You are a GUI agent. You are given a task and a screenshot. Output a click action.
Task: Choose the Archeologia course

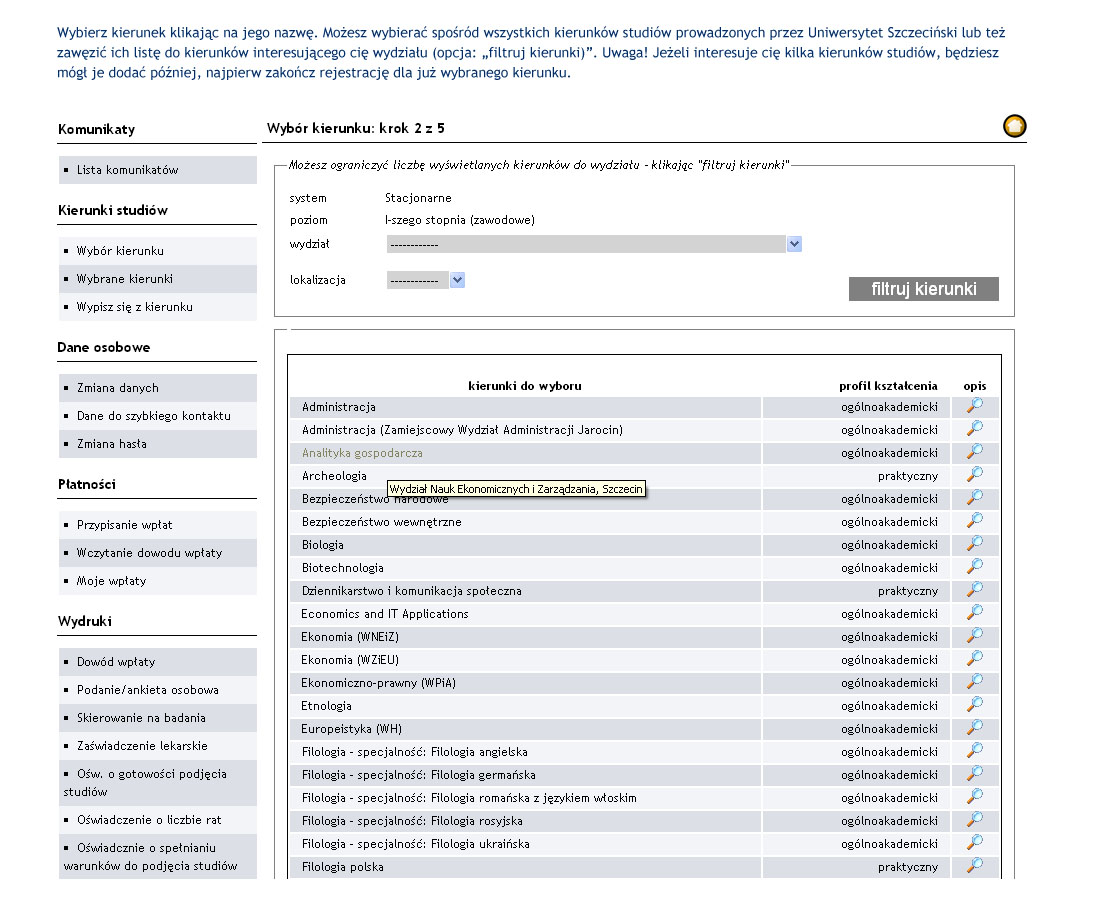pos(334,476)
